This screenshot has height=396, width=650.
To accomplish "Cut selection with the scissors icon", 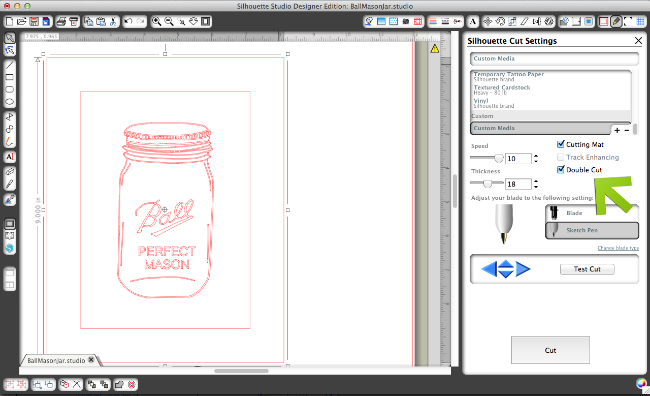I will [x=113, y=22].
